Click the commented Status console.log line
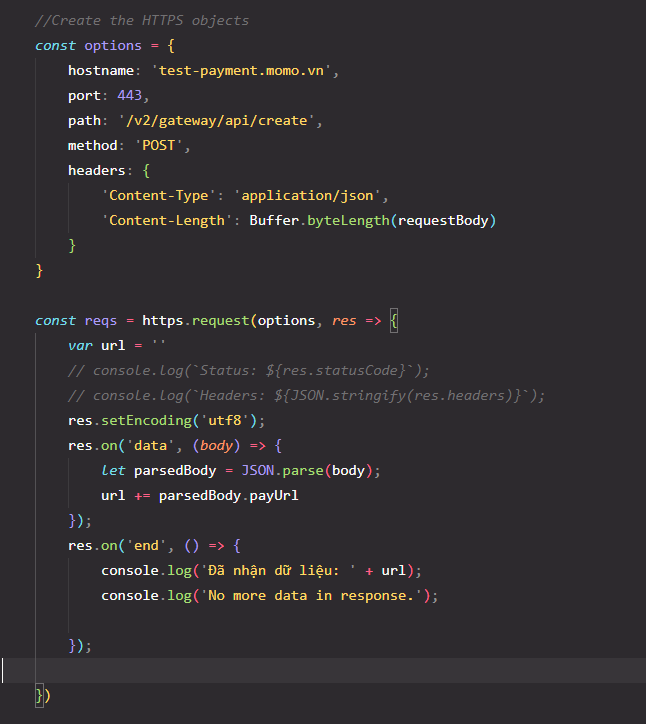 [249, 370]
